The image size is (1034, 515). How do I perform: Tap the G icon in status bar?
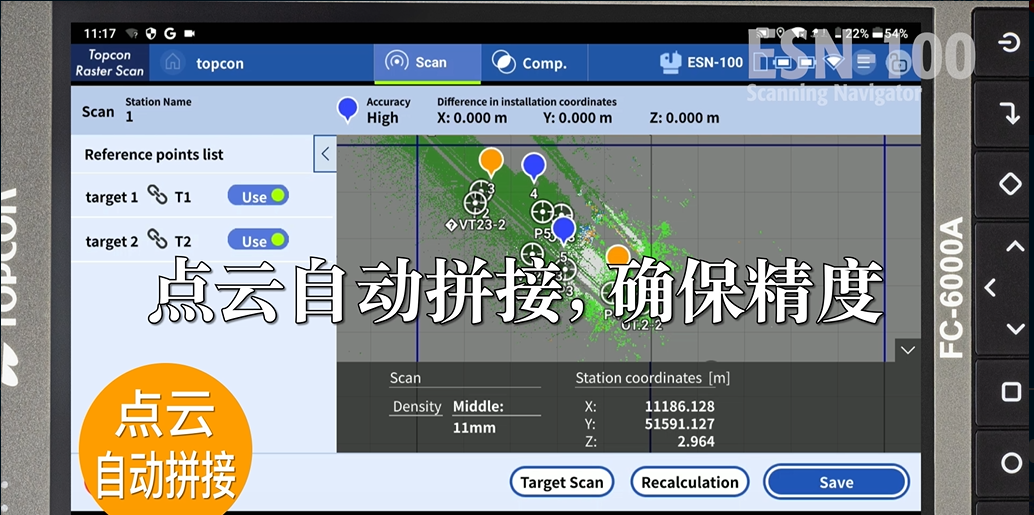click(x=169, y=33)
